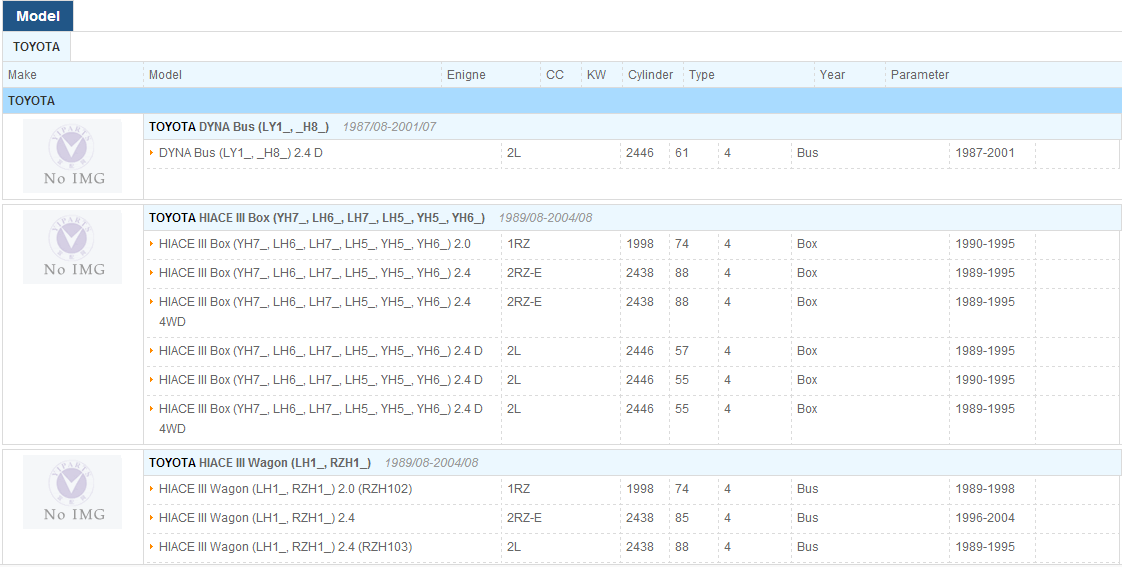Click 1987/08-2001/07 date range text
This screenshot has height=567, width=1122.
click(389, 127)
